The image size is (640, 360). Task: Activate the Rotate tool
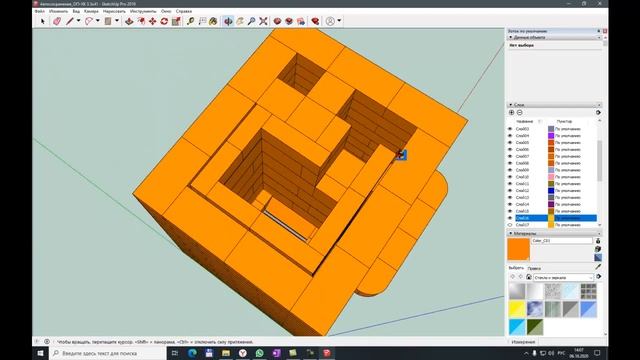tap(164, 21)
